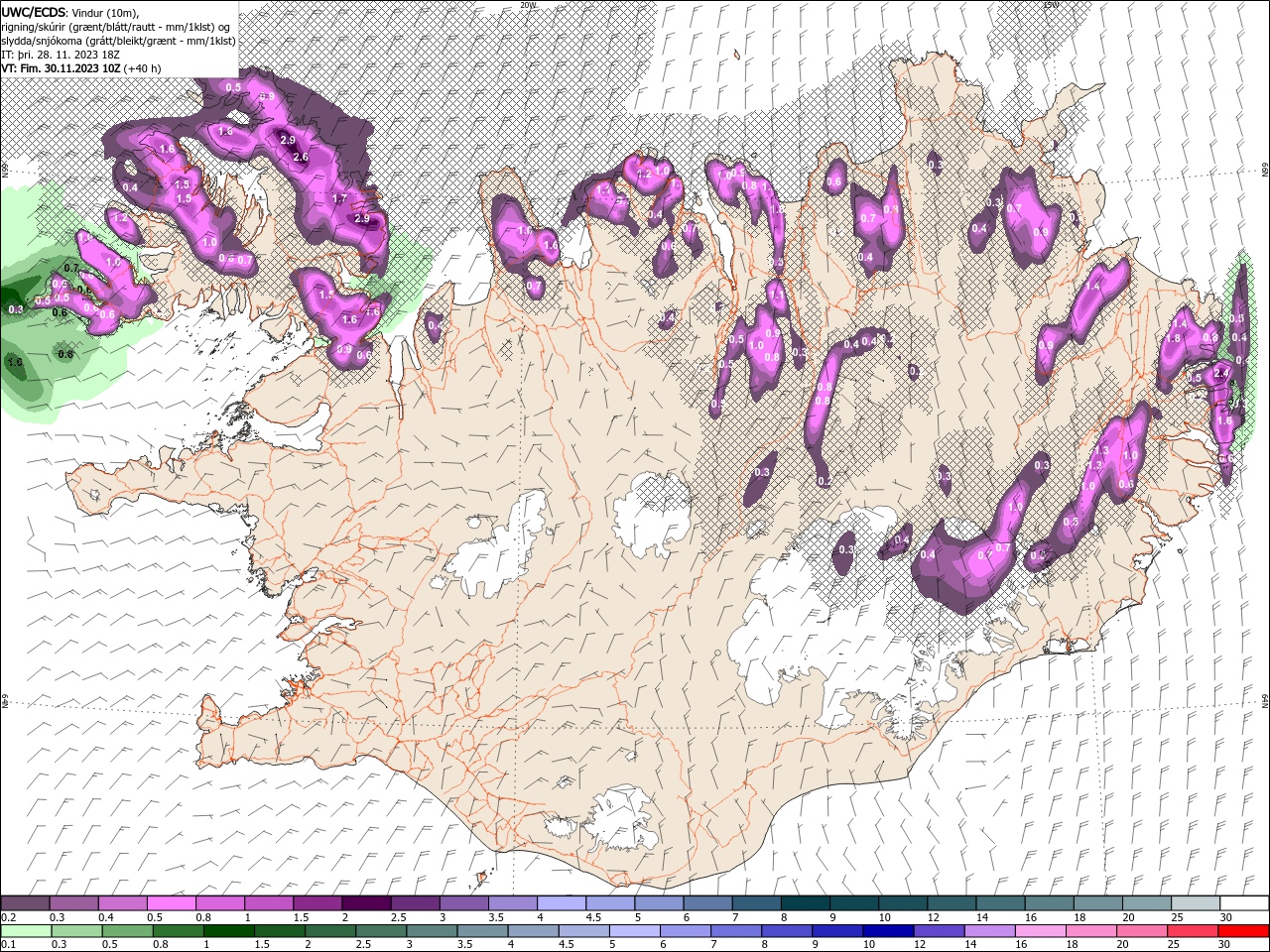Pick the deep blue 10 swatch in lower scale
Viewport: 1270px width, 952px height.
888,931
